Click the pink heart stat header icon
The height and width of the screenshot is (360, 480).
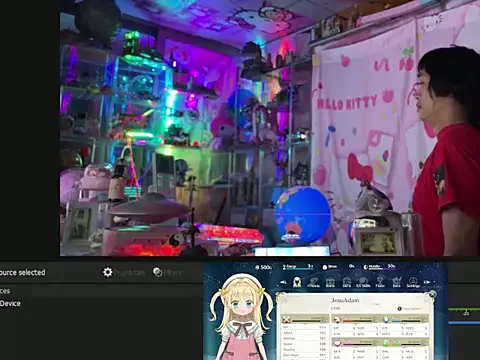point(337,343)
